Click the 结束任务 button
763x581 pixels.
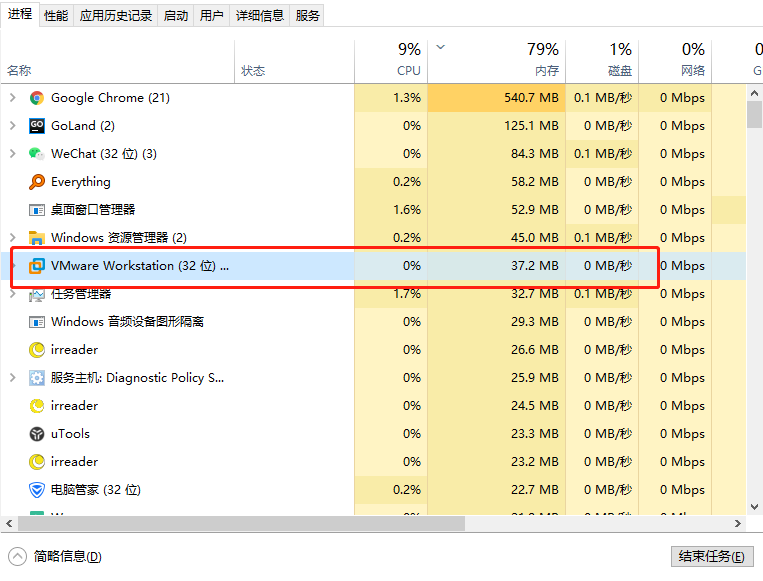click(712, 556)
